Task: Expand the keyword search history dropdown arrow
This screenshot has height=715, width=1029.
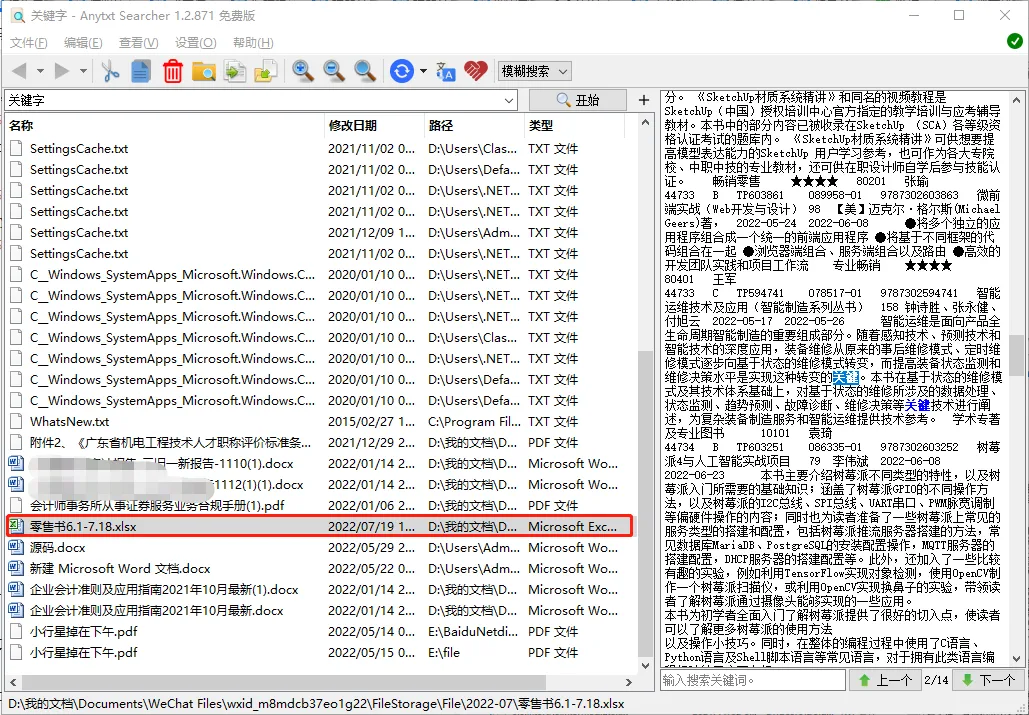Action: point(509,100)
